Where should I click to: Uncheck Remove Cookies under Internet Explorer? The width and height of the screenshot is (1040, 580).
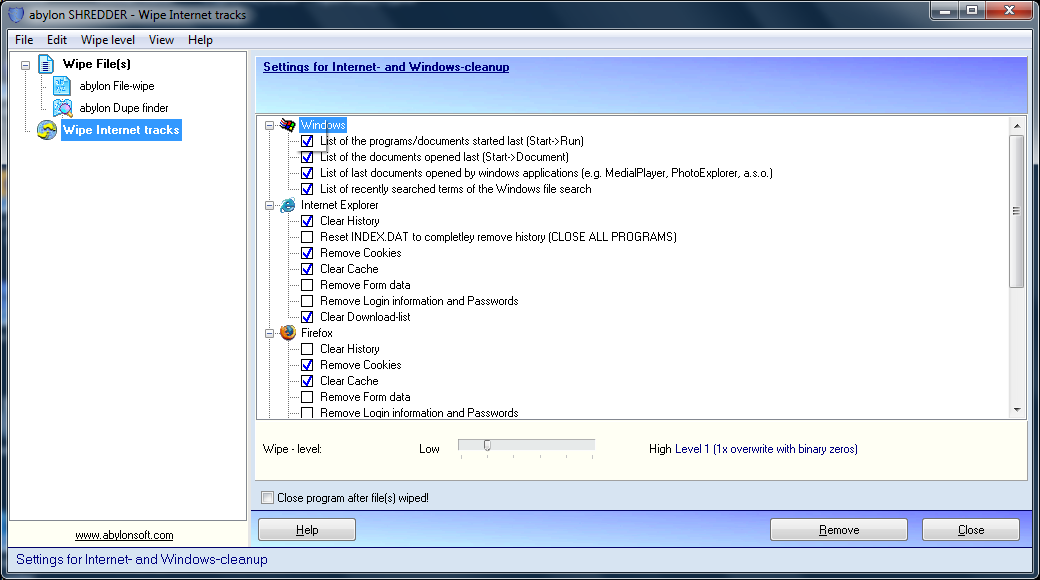[307, 253]
